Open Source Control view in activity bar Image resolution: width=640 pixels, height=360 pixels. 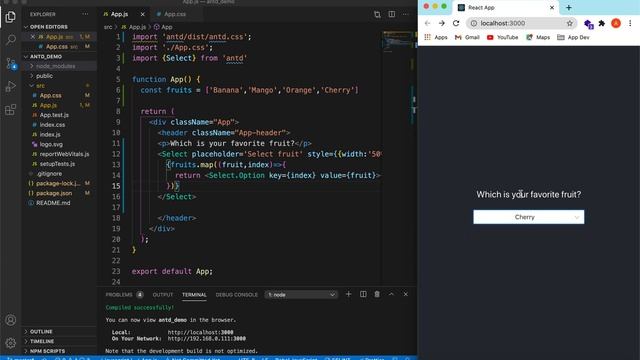click(x=11, y=63)
